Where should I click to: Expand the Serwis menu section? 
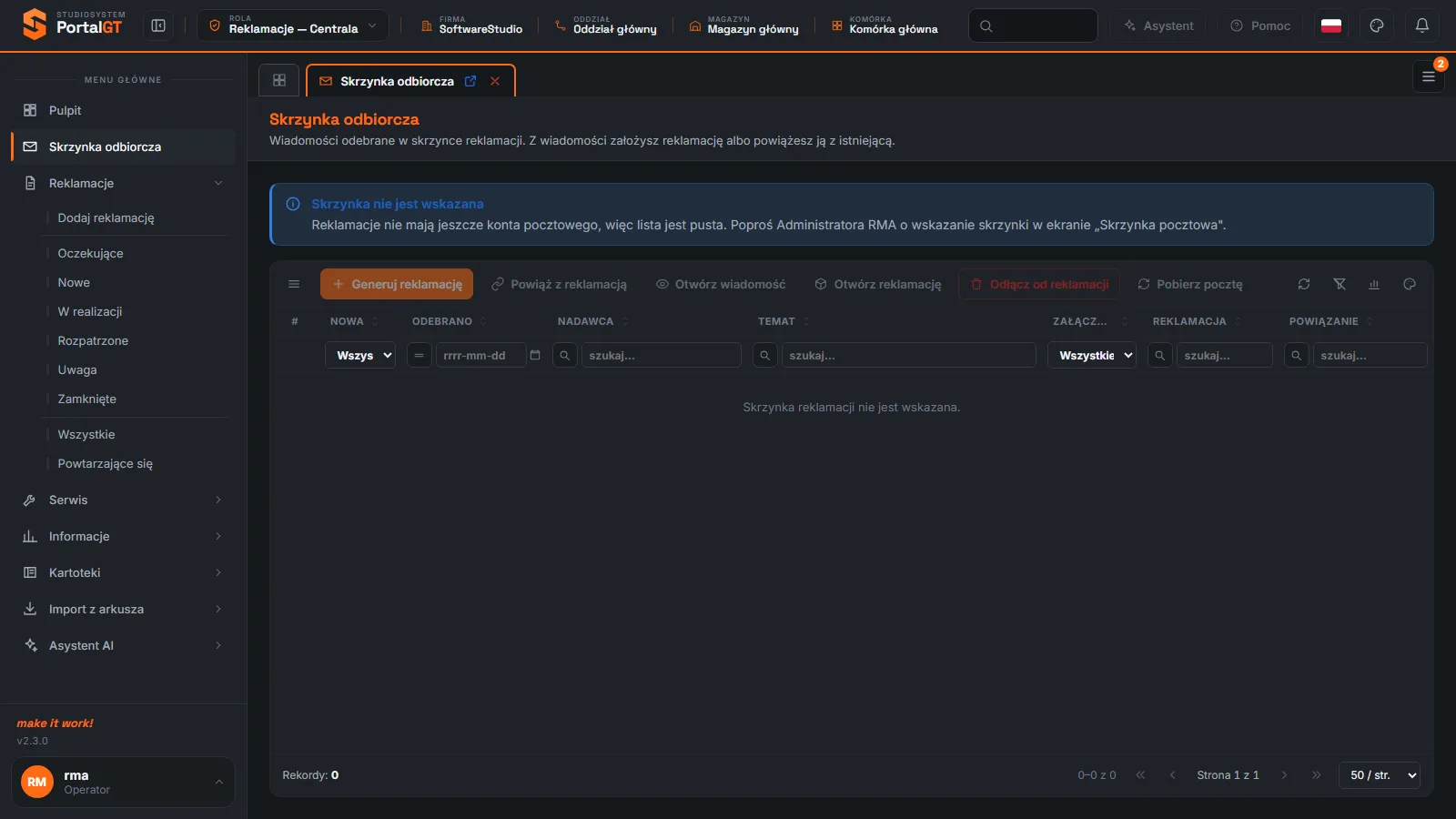(123, 500)
